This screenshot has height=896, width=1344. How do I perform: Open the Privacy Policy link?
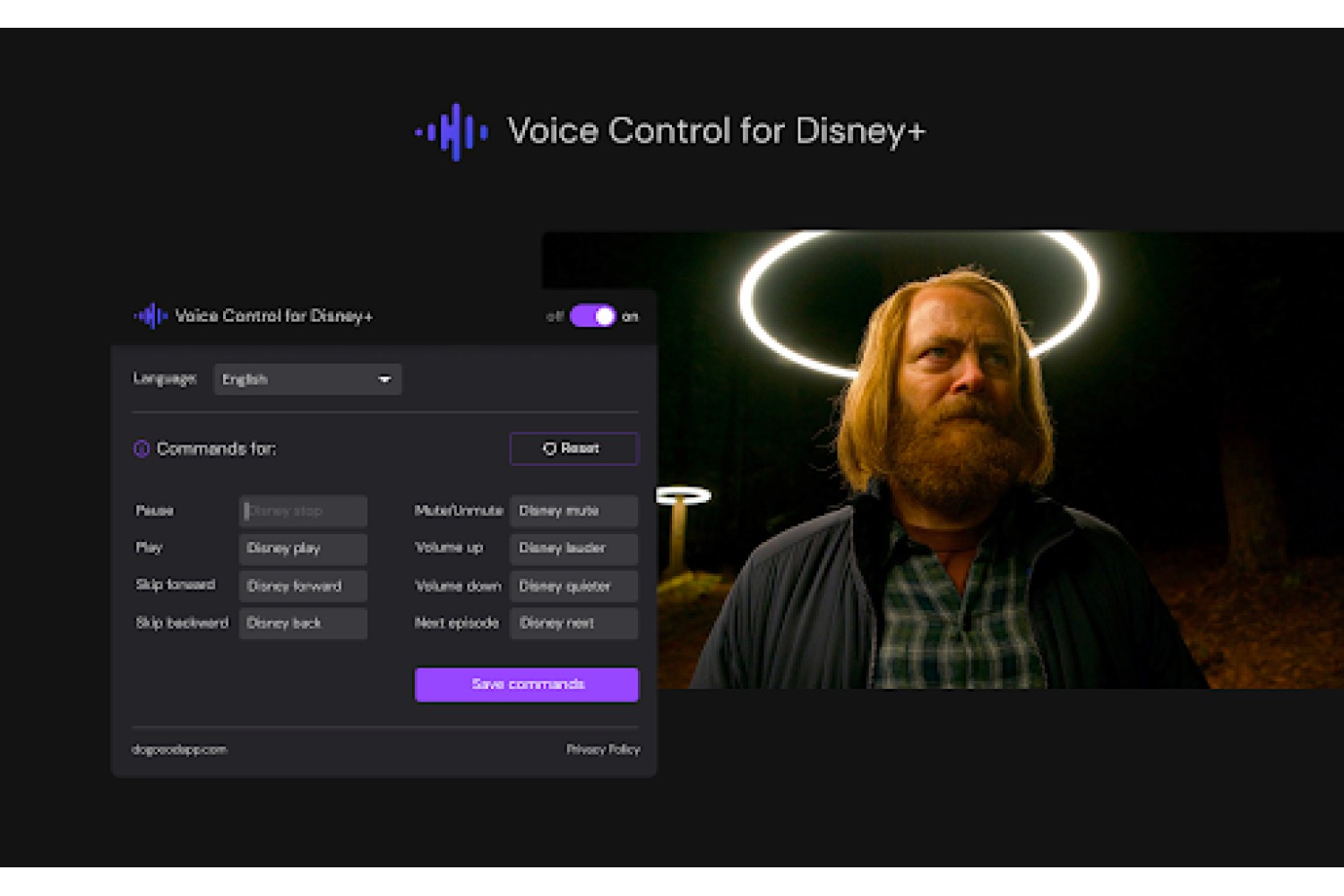[603, 749]
